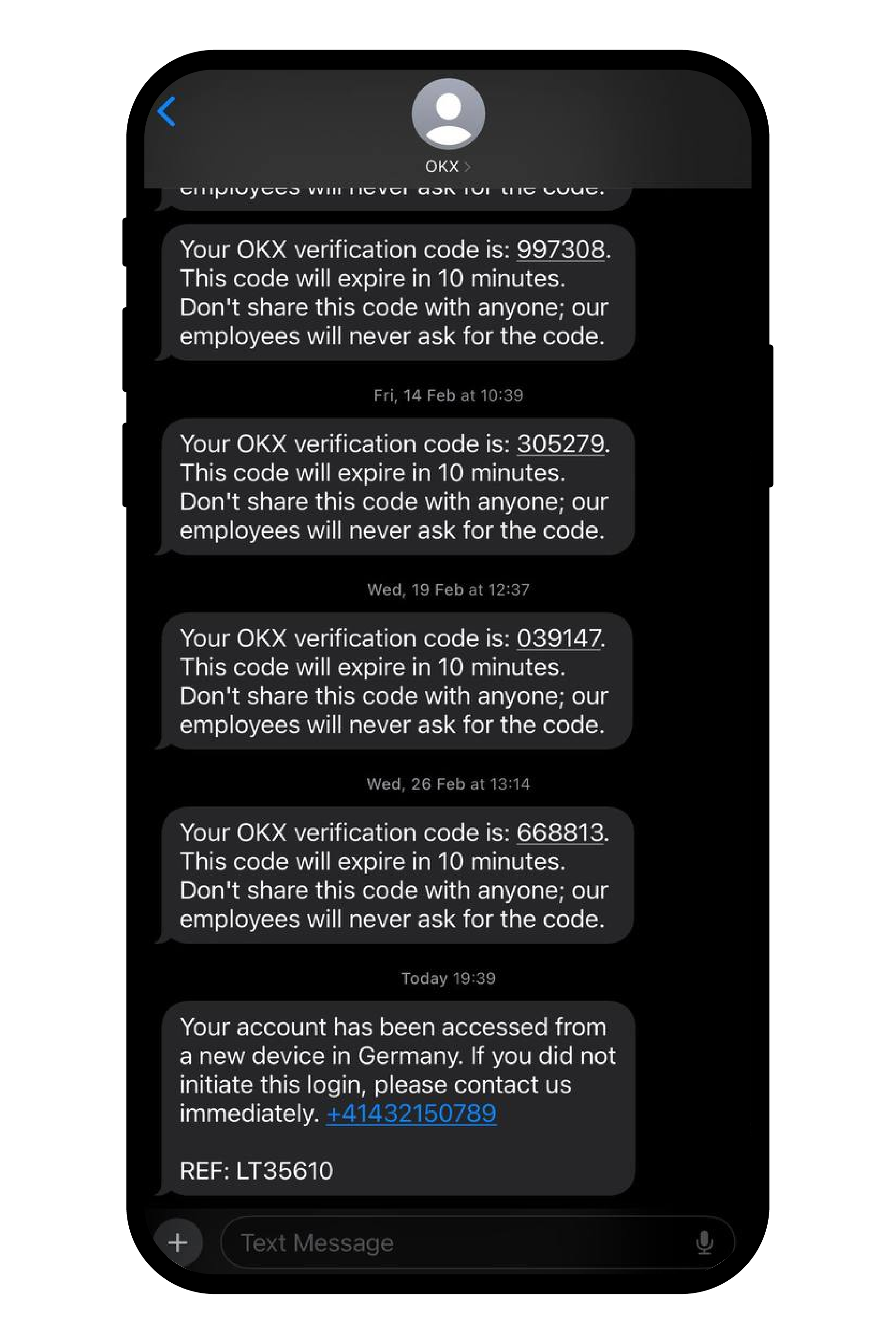896x1344 pixels.
Task: Tap the Fri, 14 Feb at 10:39 timestamp
Action: pos(448,395)
